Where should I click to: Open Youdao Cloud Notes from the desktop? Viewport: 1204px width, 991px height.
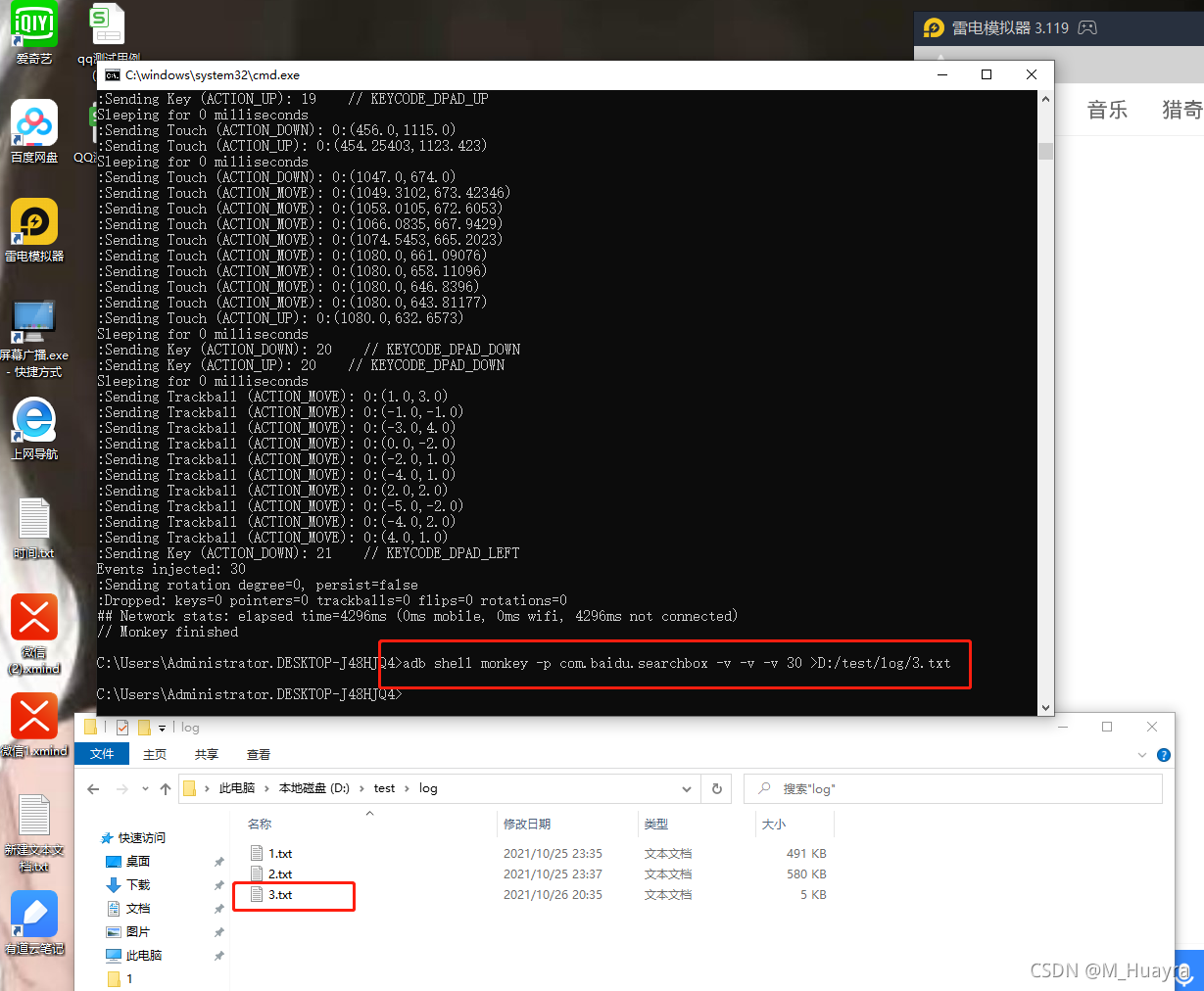34,916
